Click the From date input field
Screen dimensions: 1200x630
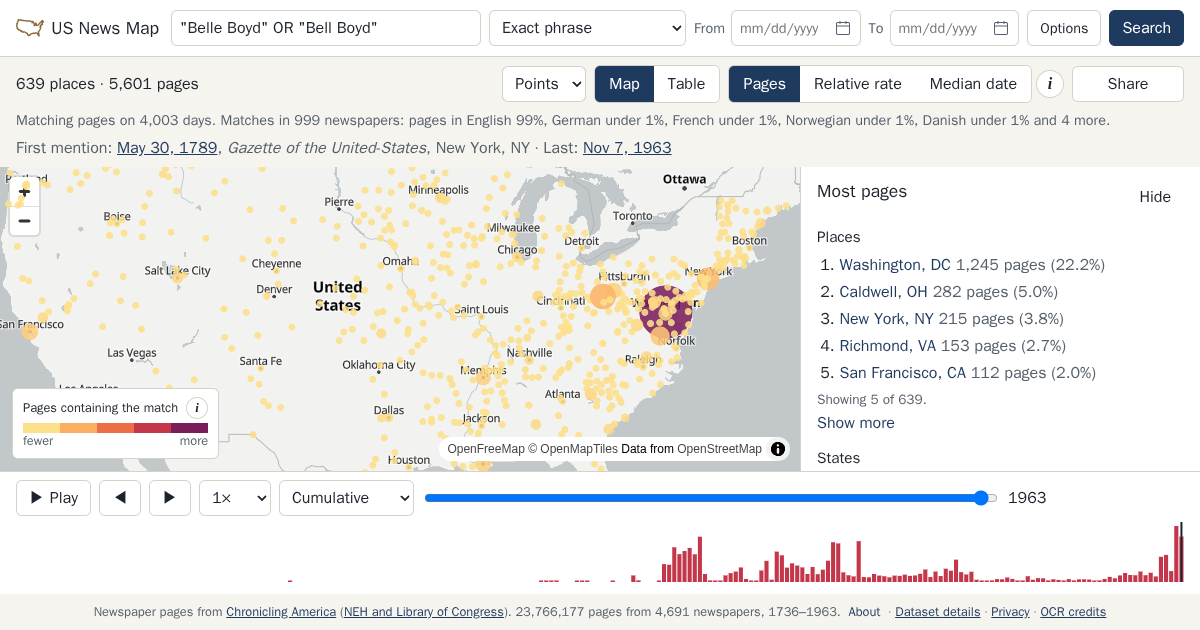[x=796, y=28]
